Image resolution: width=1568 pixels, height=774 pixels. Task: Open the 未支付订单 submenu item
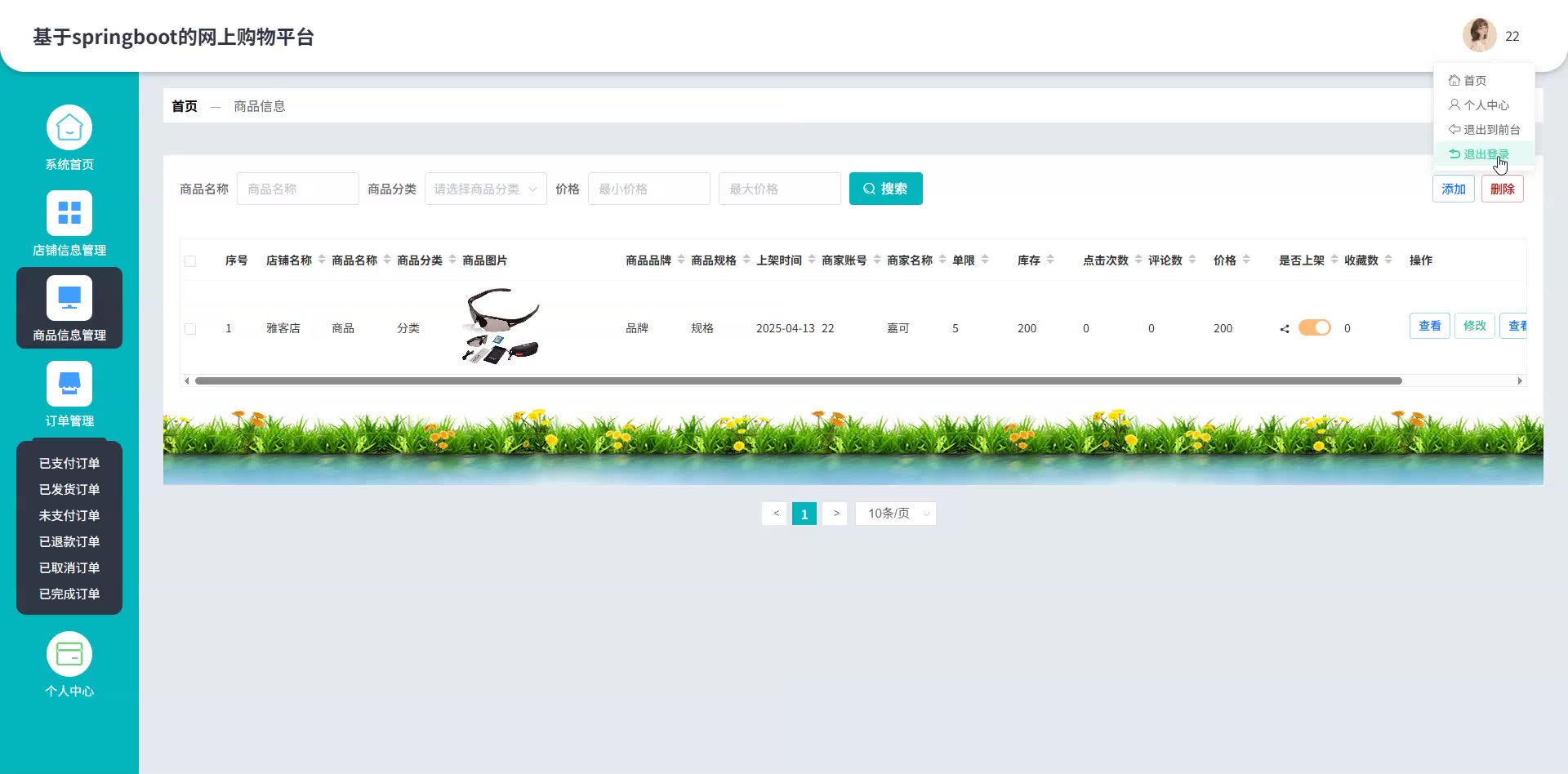click(69, 515)
